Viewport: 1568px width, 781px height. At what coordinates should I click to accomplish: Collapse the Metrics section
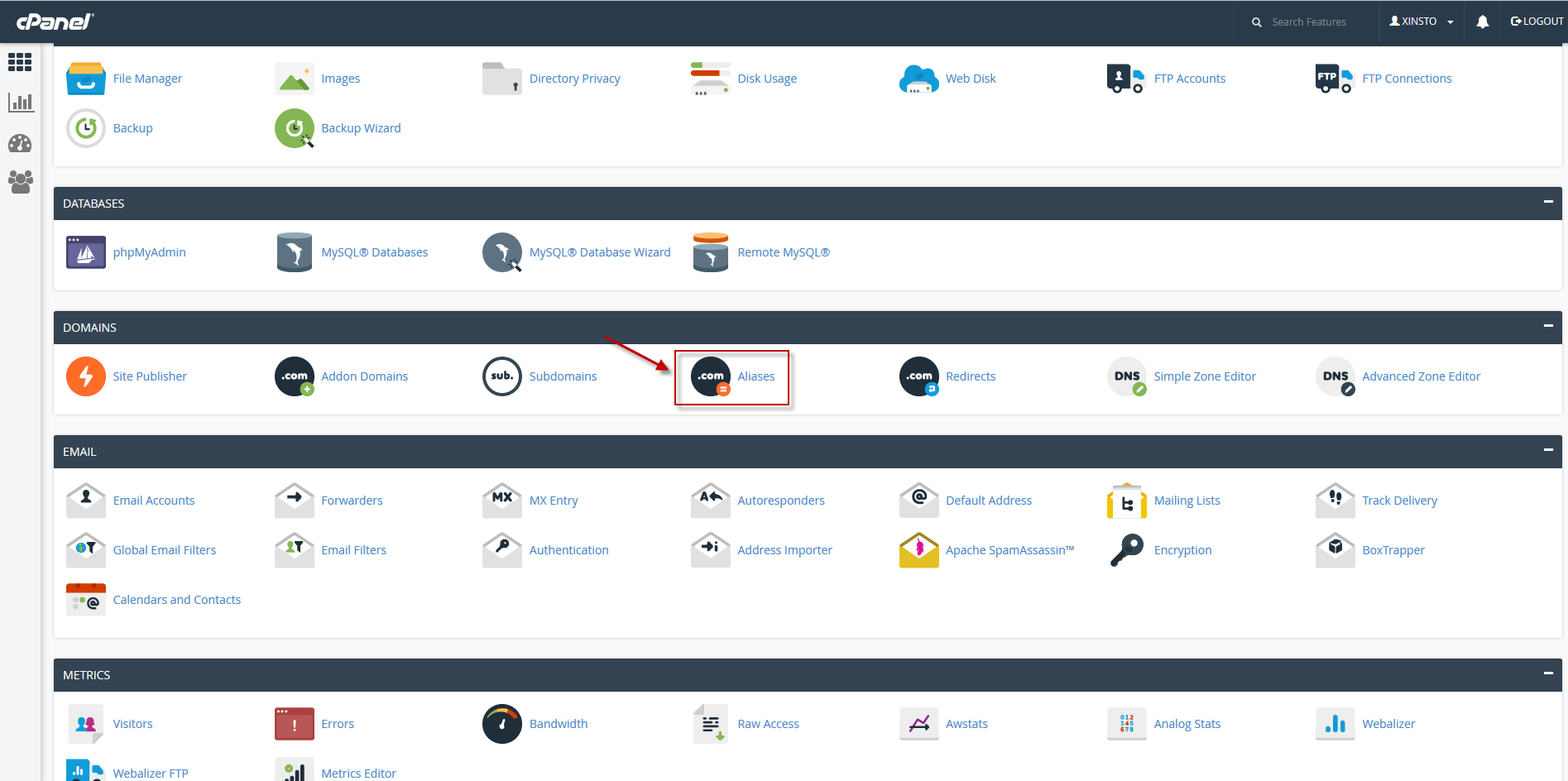(x=1547, y=673)
